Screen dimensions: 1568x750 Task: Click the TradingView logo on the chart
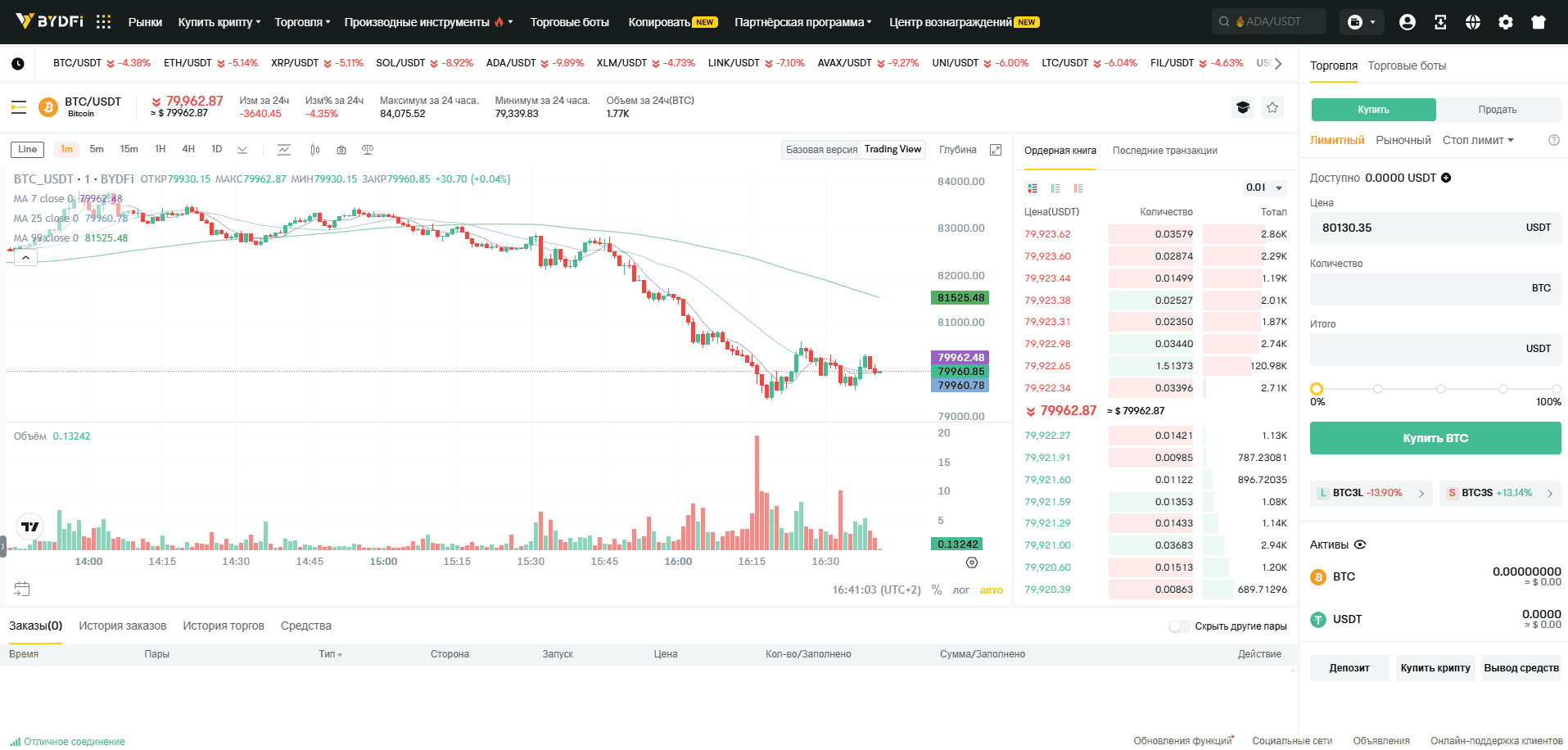coord(29,526)
